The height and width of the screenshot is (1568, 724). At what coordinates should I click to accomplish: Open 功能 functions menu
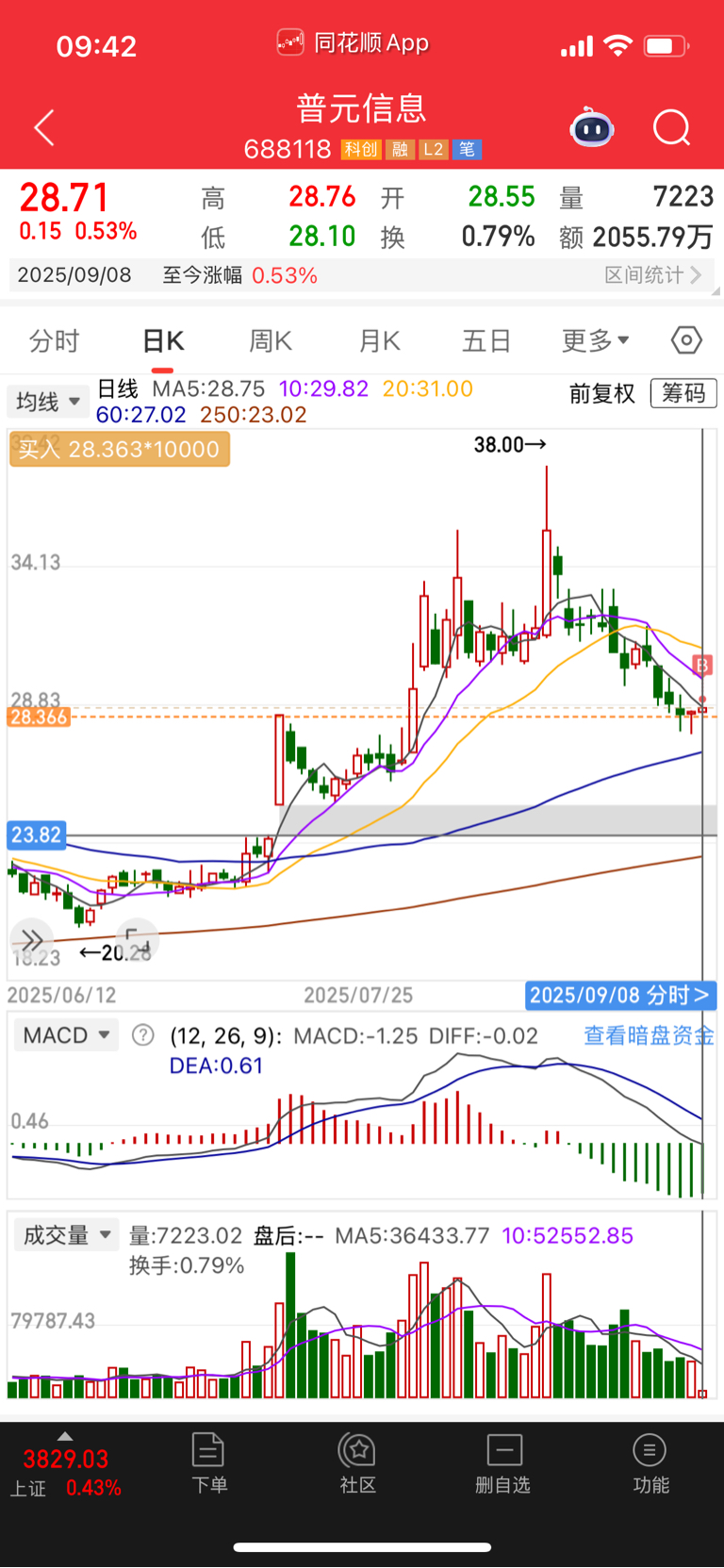point(650,1462)
